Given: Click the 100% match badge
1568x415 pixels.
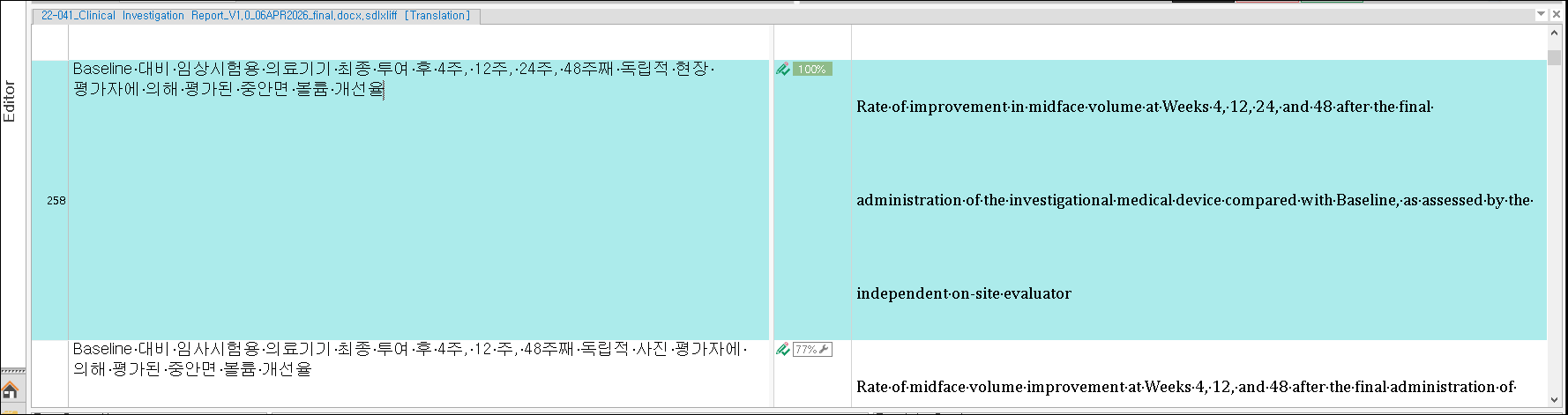Looking at the screenshot, I should pyautogui.click(x=812, y=69).
